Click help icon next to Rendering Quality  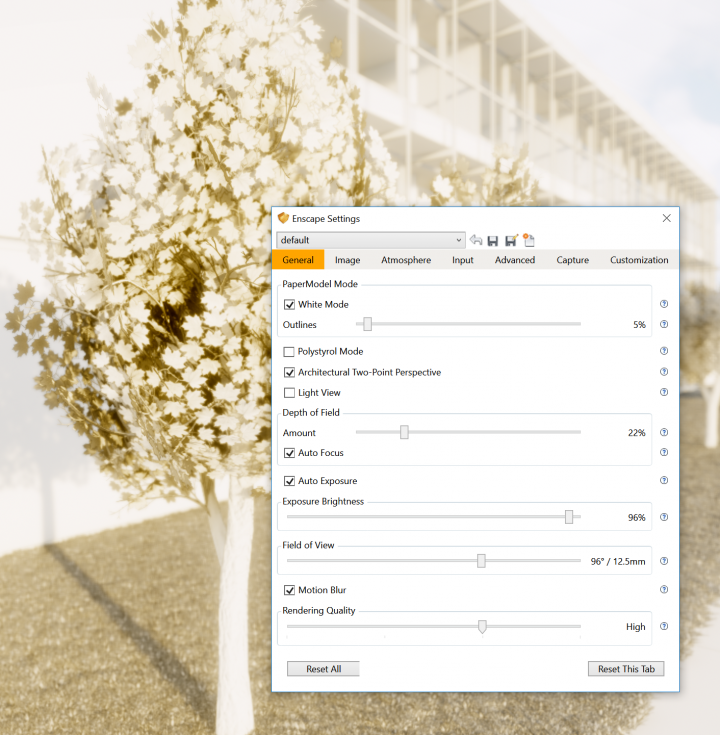(x=664, y=627)
